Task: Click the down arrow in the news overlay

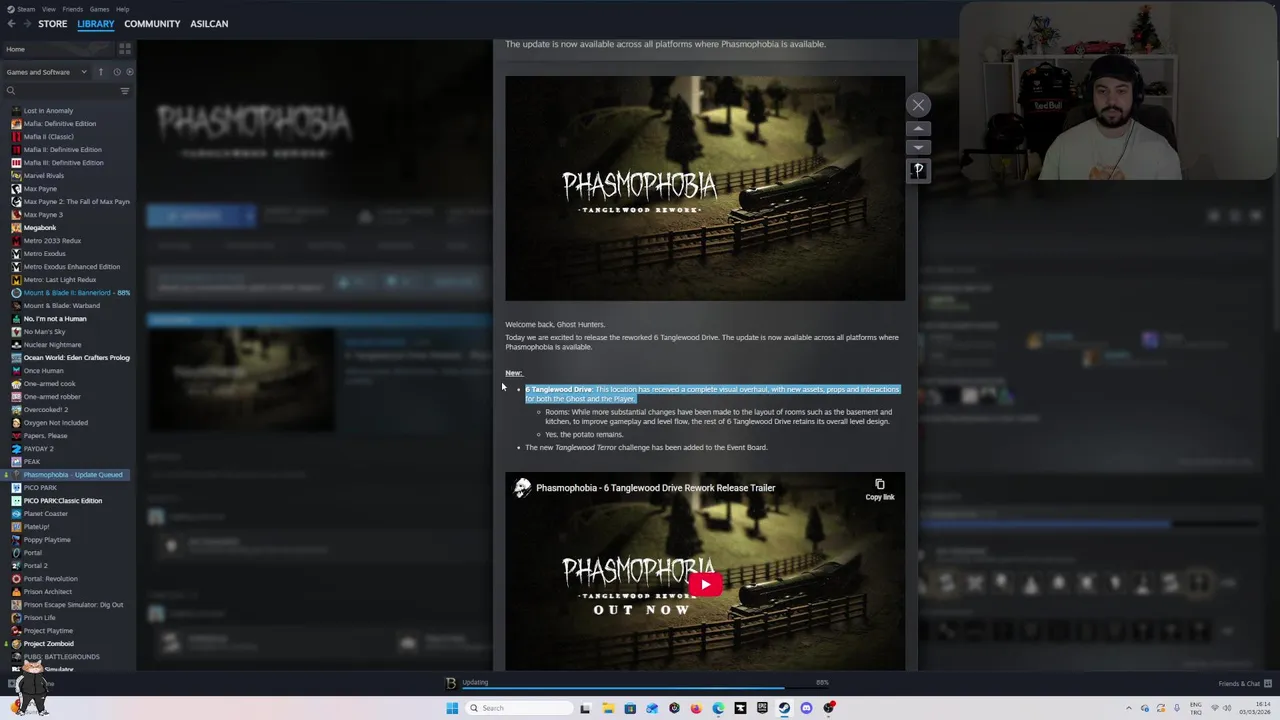Action: coord(918,148)
